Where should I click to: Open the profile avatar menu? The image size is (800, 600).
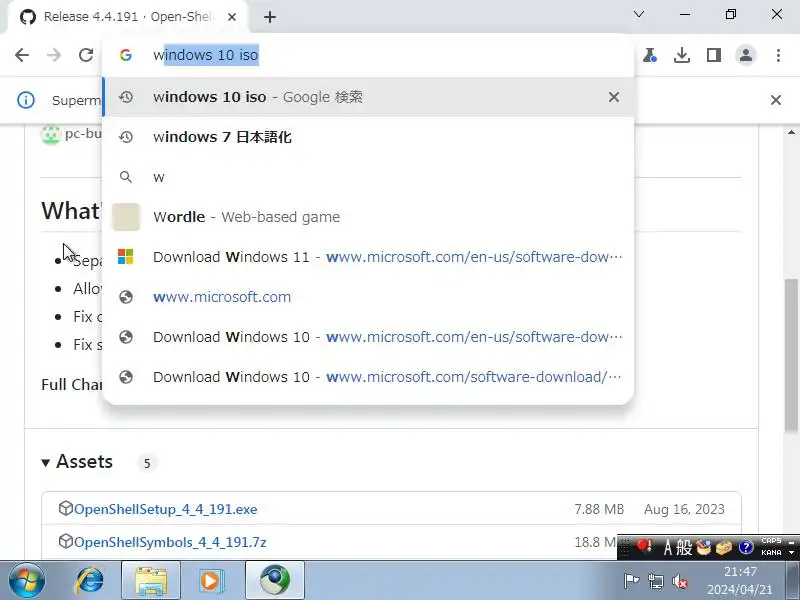[x=746, y=55]
